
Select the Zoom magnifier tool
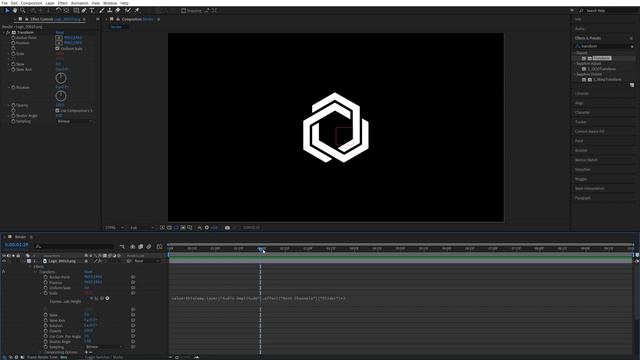(23, 11)
